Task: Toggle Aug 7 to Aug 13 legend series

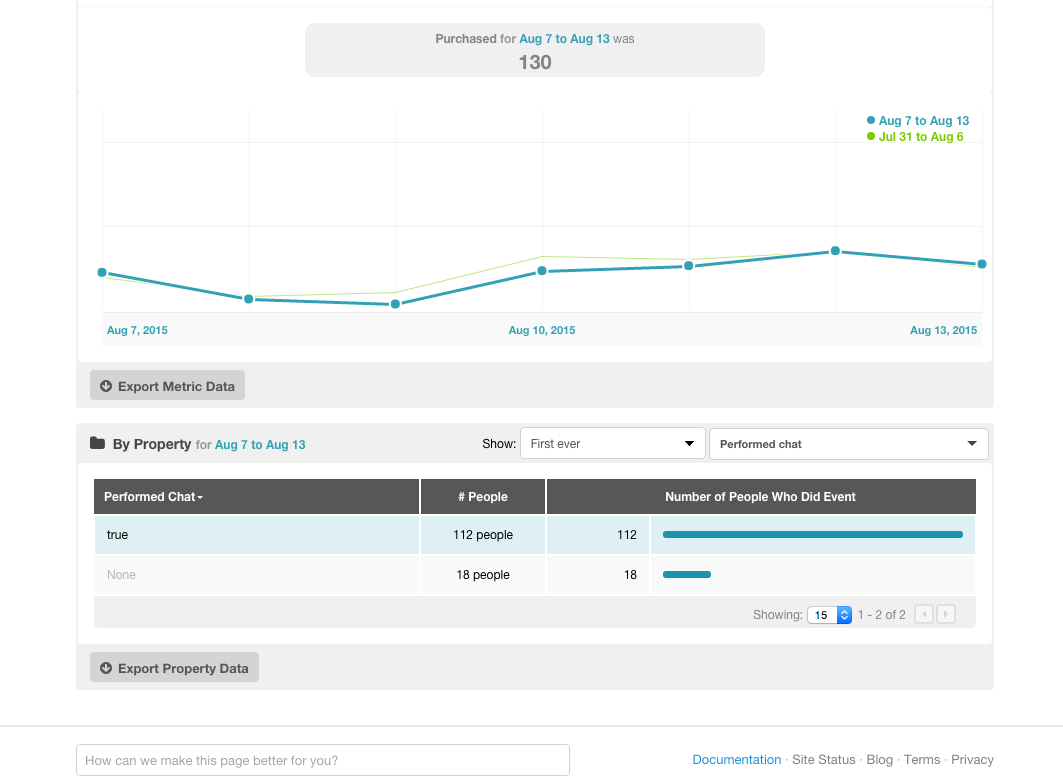Action: 918,121
